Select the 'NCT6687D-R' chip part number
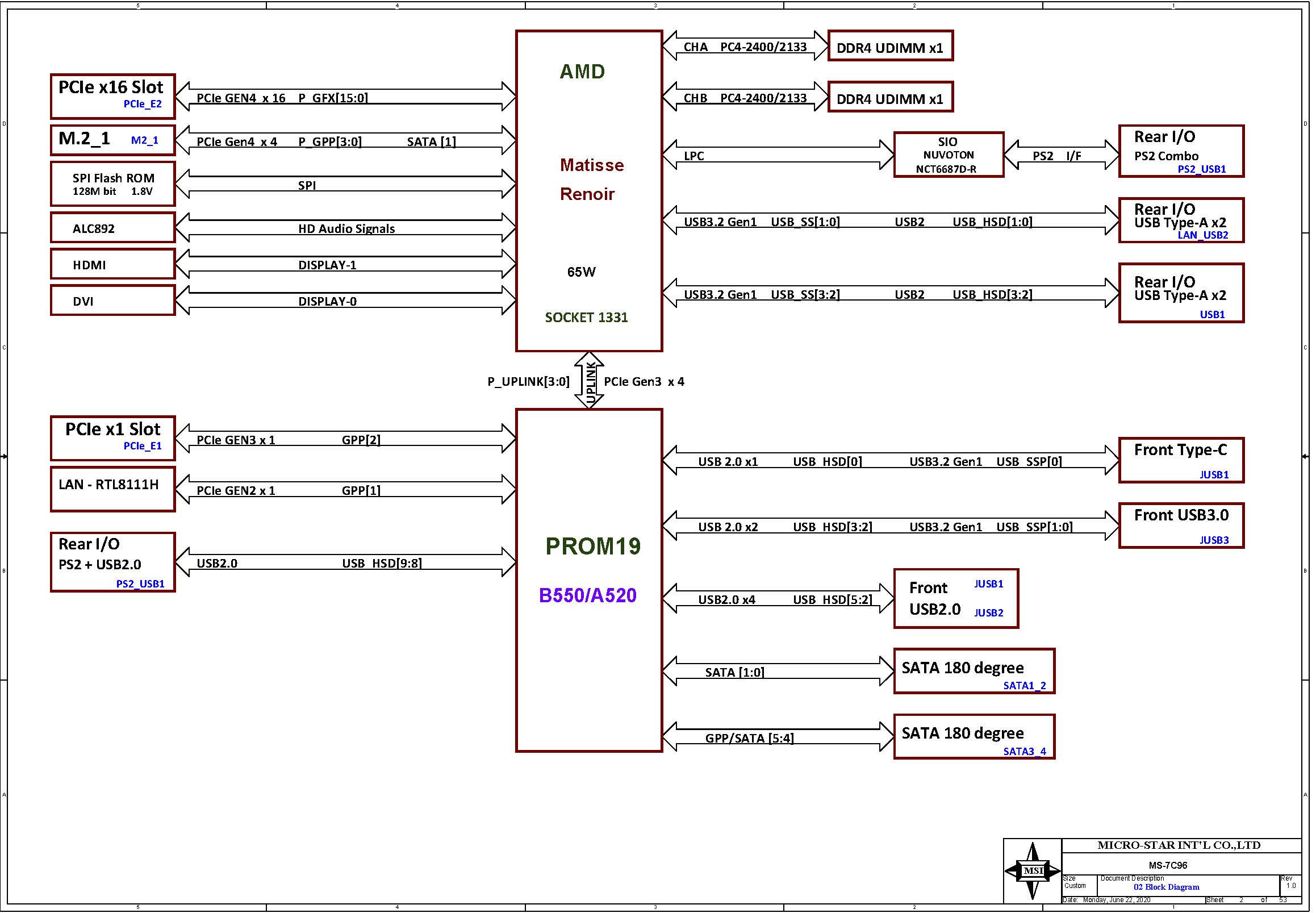 click(946, 169)
